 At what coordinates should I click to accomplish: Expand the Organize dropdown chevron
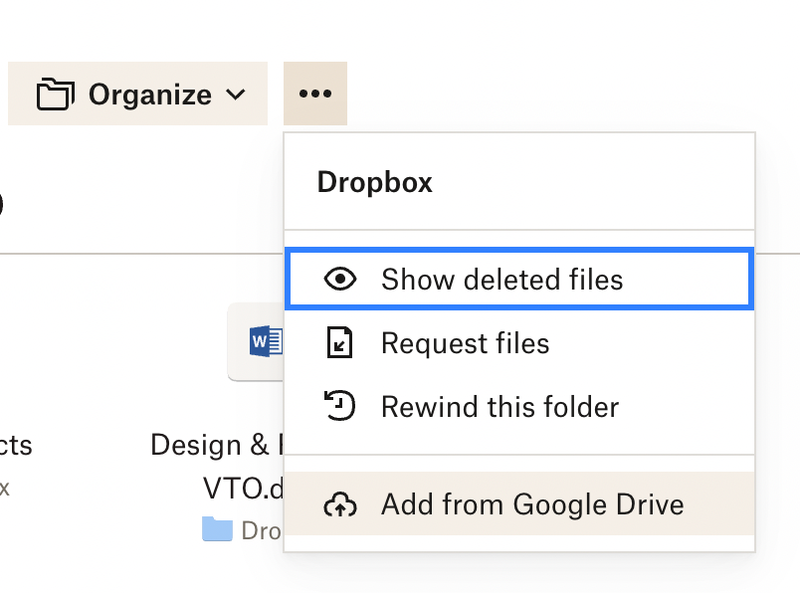click(x=237, y=93)
